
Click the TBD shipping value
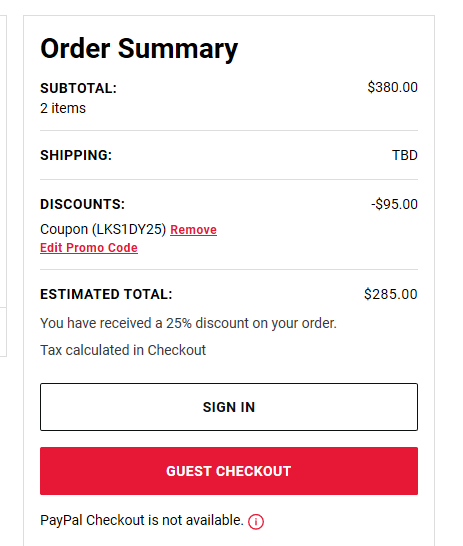405,155
